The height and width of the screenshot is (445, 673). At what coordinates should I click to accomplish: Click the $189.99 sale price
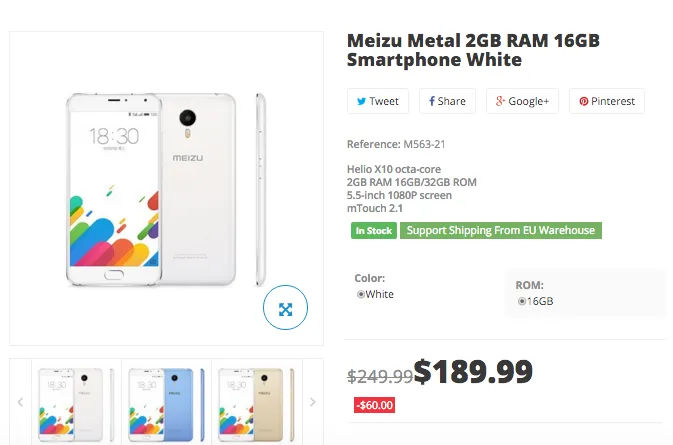click(x=473, y=372)
